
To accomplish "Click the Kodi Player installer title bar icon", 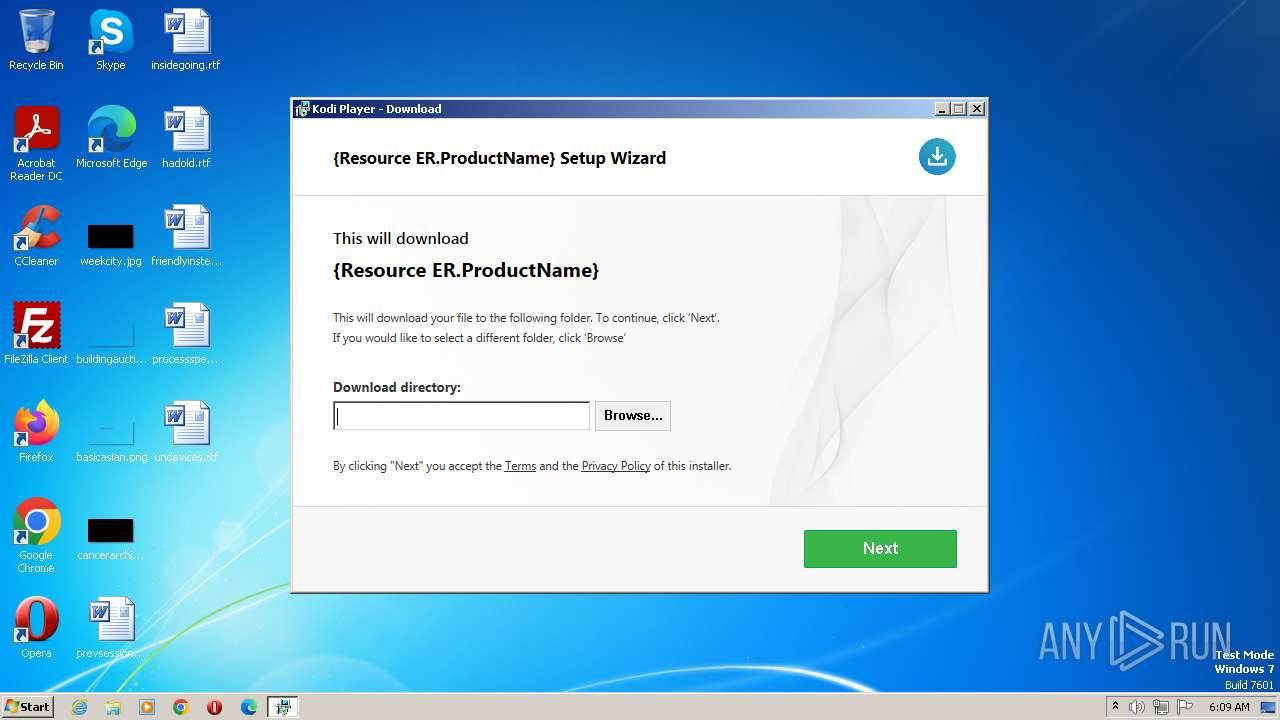I will tap(302, 109).
